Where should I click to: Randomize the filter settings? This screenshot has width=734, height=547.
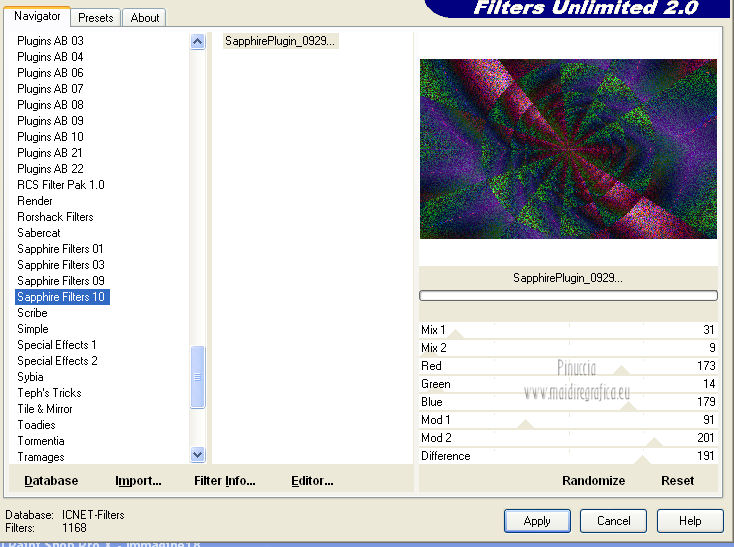tap(594, 481)
